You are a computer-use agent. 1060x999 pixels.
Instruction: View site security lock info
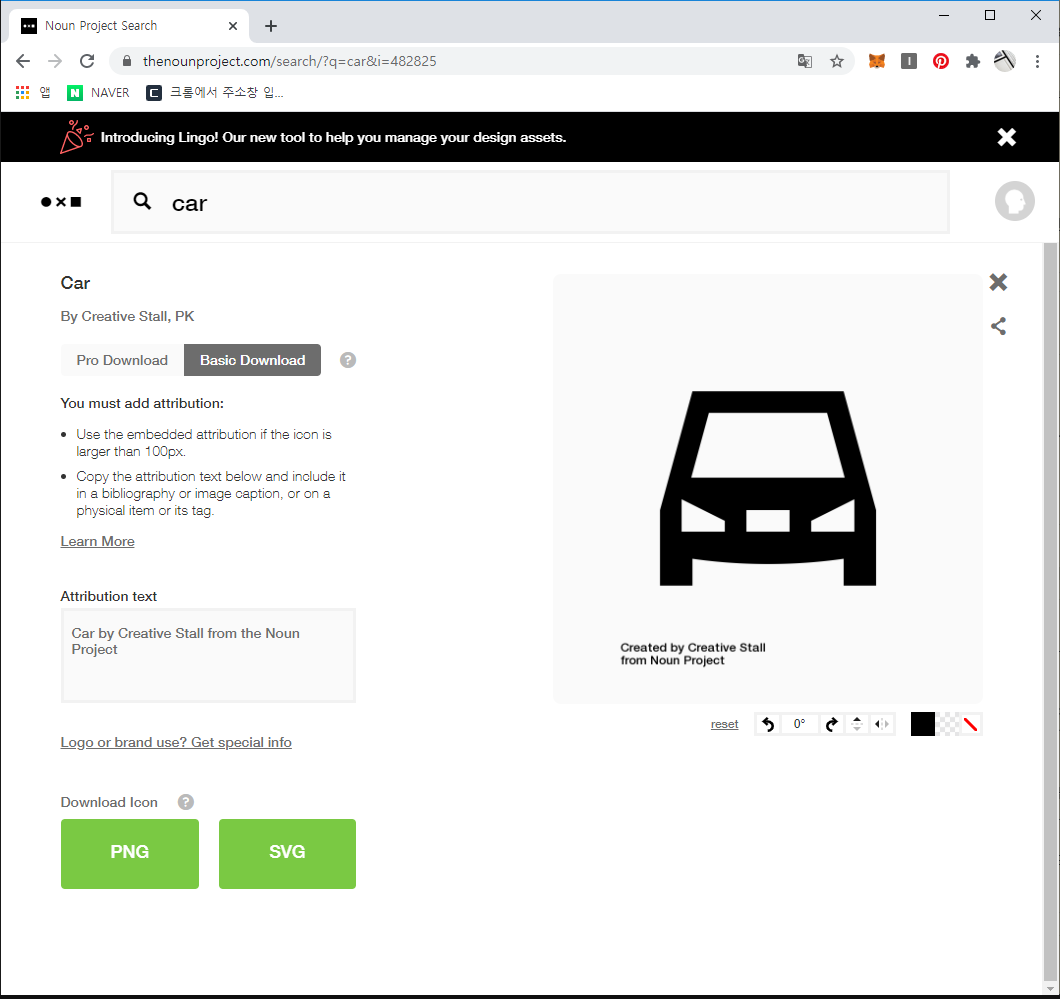(126, 62)
